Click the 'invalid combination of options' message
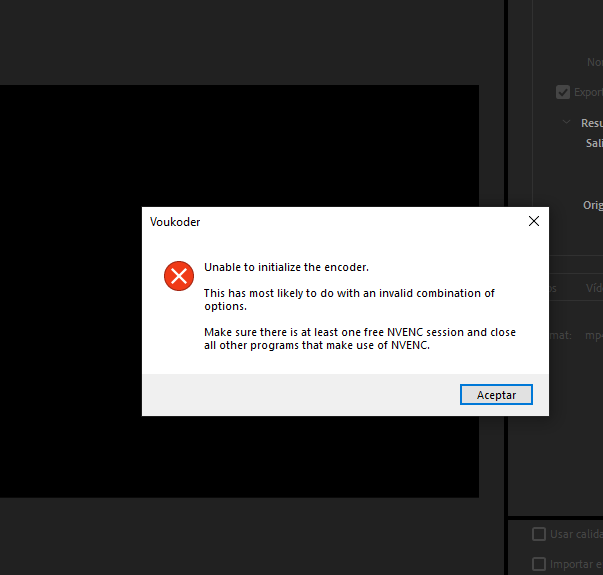This screenshot has width=603, height=575. (348, 299)
